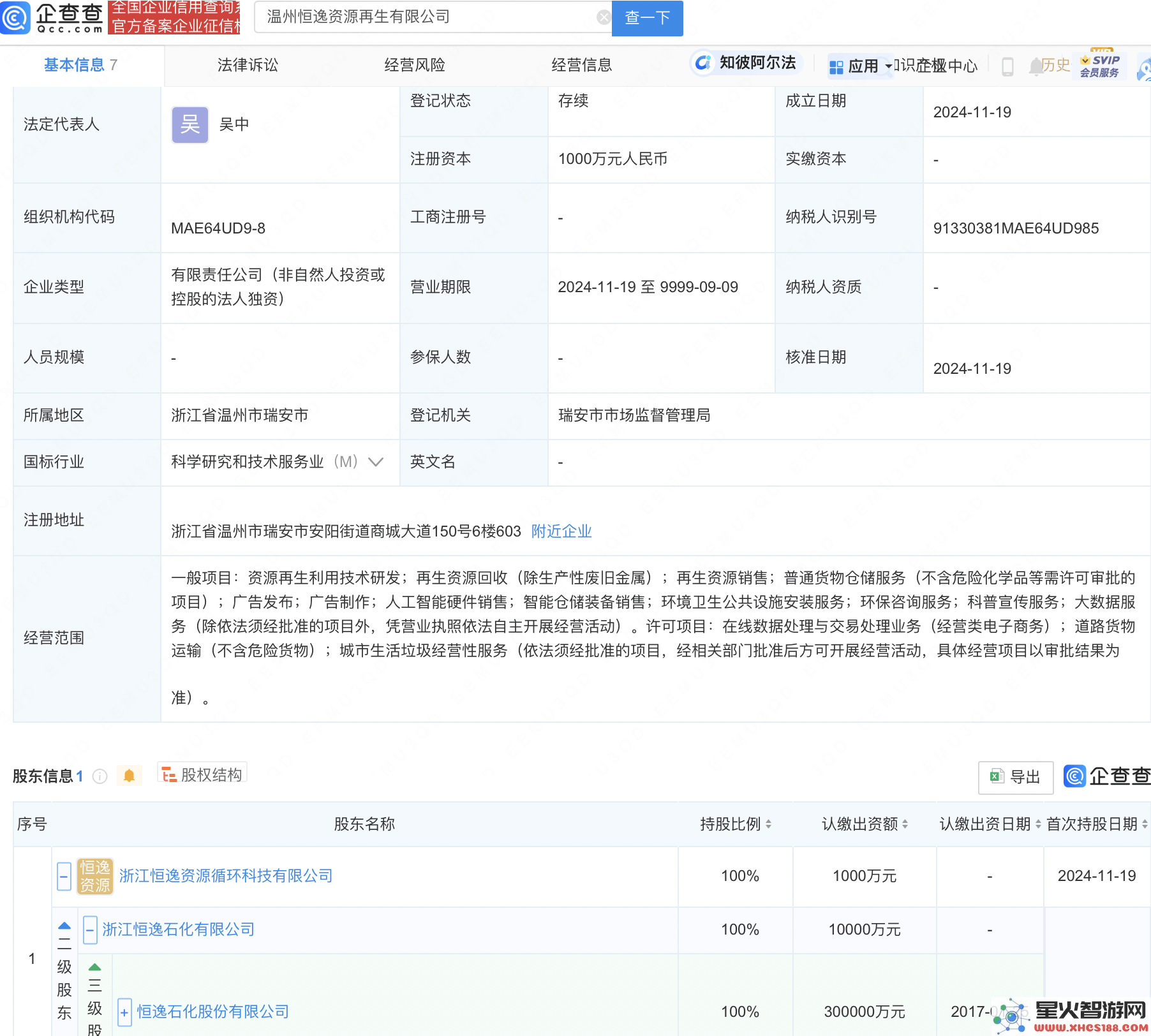Image resolution: width=1151 pixels, height=1036 pixels.
Task: Click the mobile phone icon in header
Action: (1007, 66)
